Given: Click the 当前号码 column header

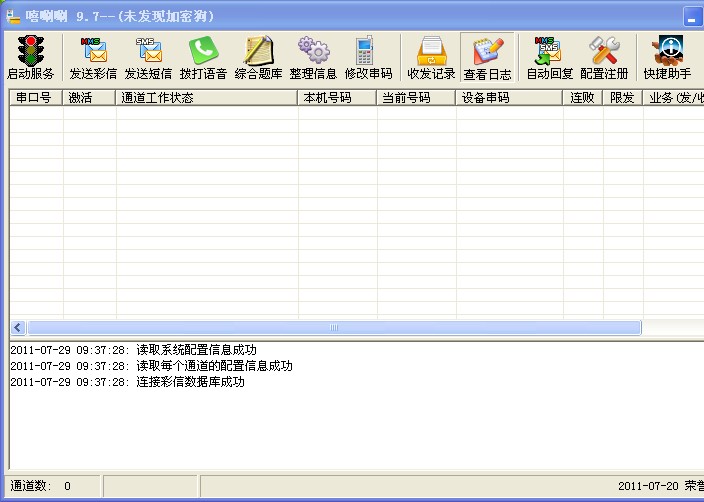Looking at the screenshot, I should 416,97.
